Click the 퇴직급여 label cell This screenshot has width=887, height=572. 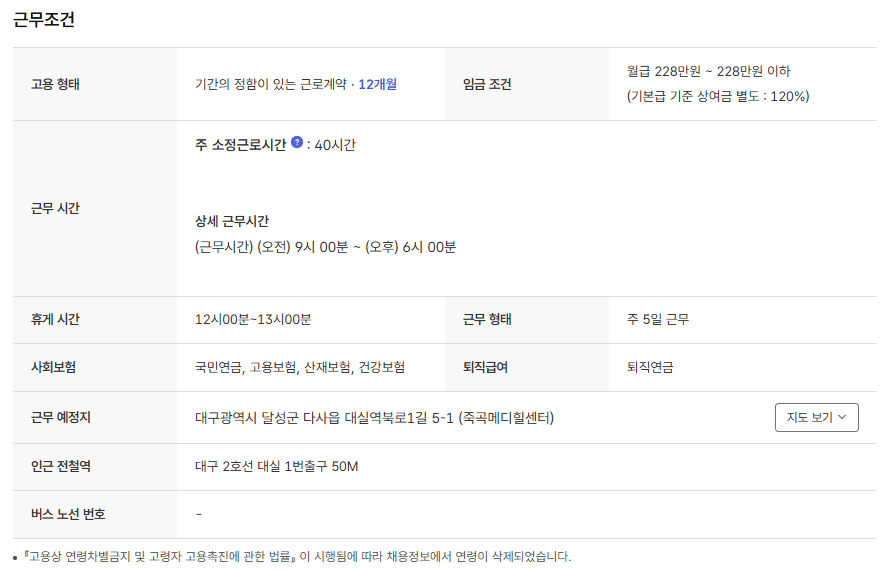[x=527, y=367]
